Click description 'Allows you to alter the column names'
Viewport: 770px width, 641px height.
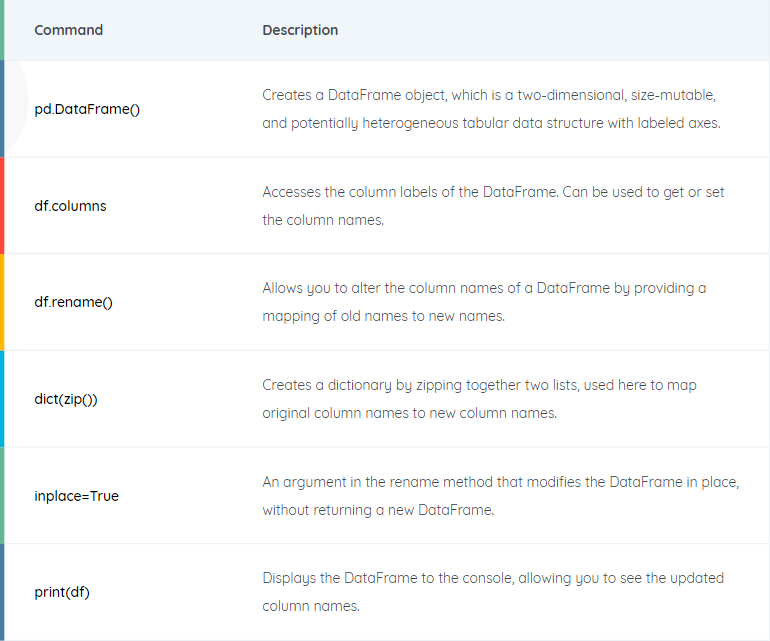484,302
